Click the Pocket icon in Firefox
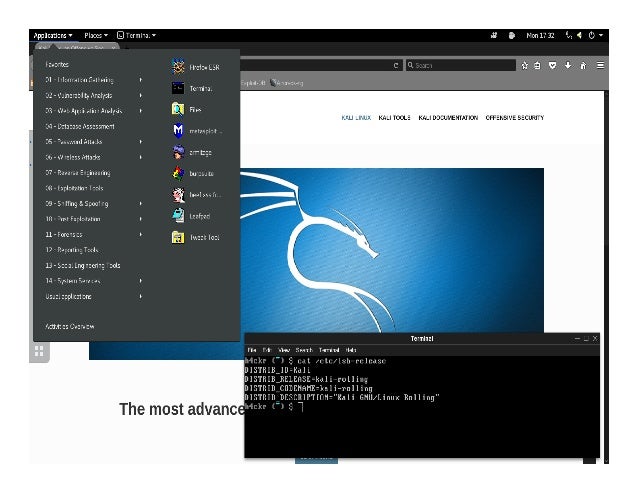Image resolution: width=638 pixels, height=493 pixels. (553, 65)
